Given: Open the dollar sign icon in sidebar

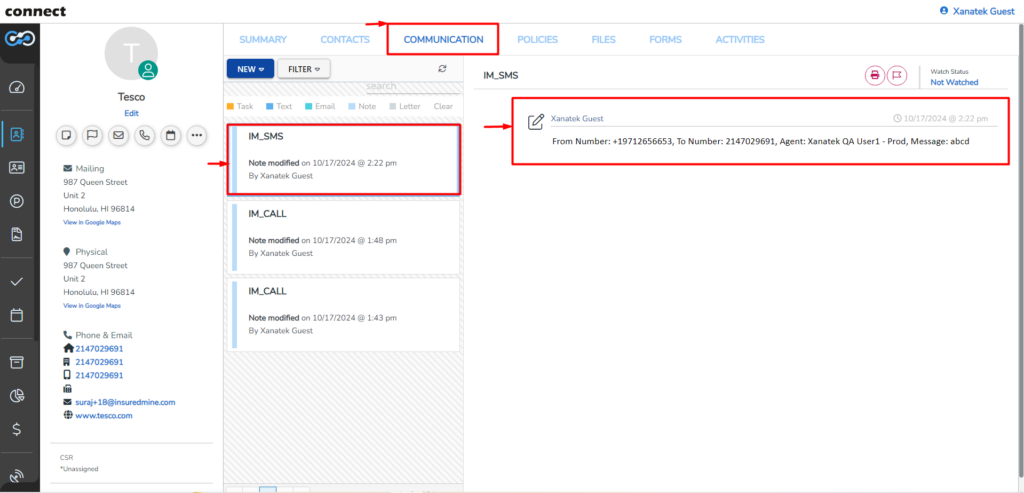Looking at the screenshot, I should pos(17,429).
